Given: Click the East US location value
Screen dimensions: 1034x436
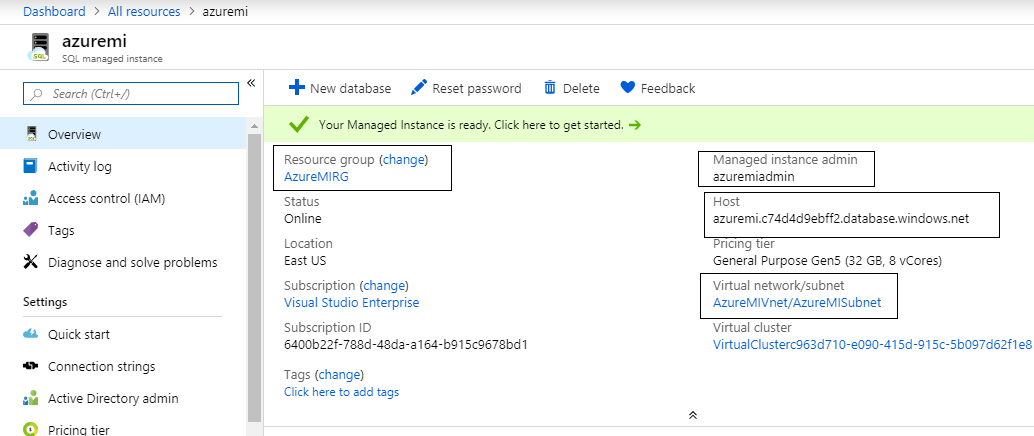Looking at the screenshot, I should [305, 261].
